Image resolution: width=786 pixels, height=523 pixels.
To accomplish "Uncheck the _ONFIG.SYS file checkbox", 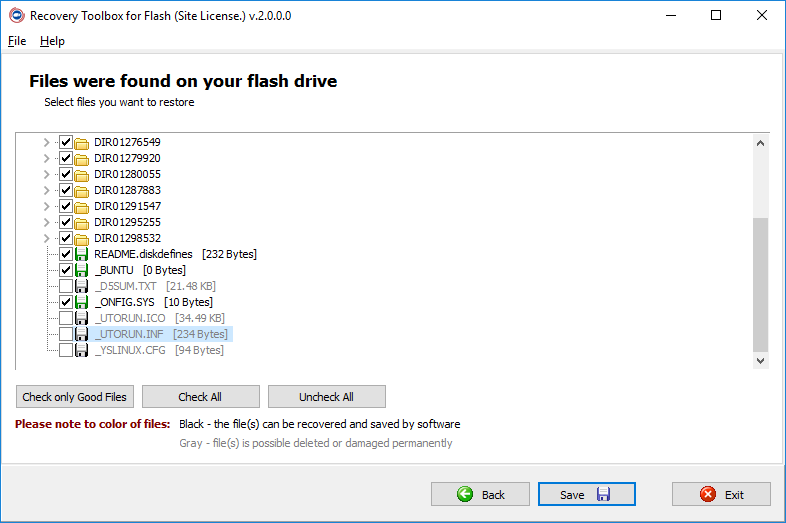I will 66,302.
